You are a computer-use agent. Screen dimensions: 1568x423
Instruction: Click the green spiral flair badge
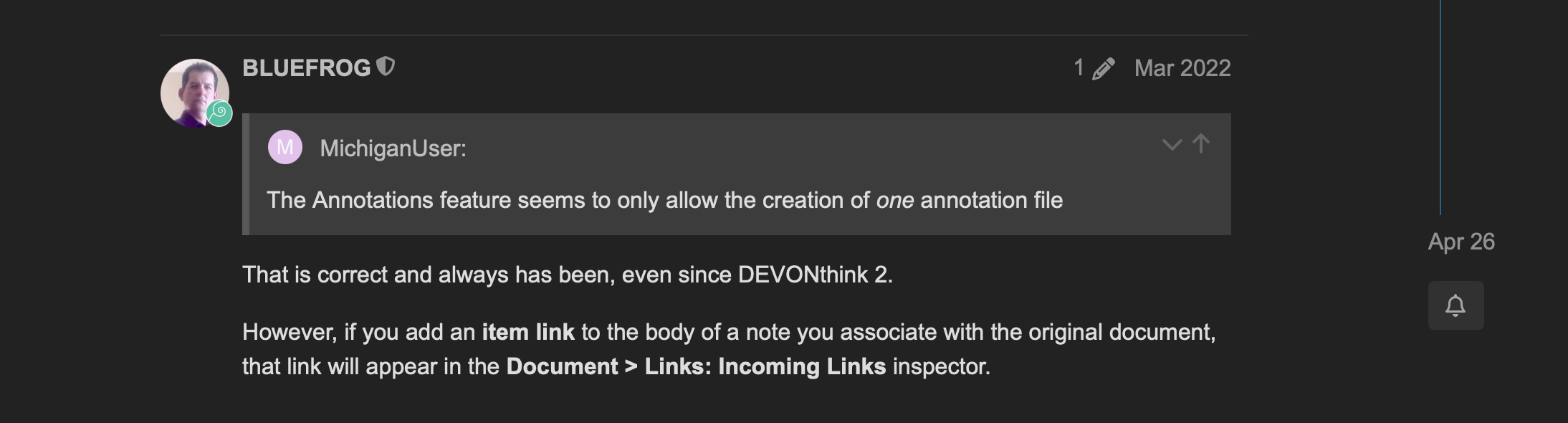coord(220,113)
